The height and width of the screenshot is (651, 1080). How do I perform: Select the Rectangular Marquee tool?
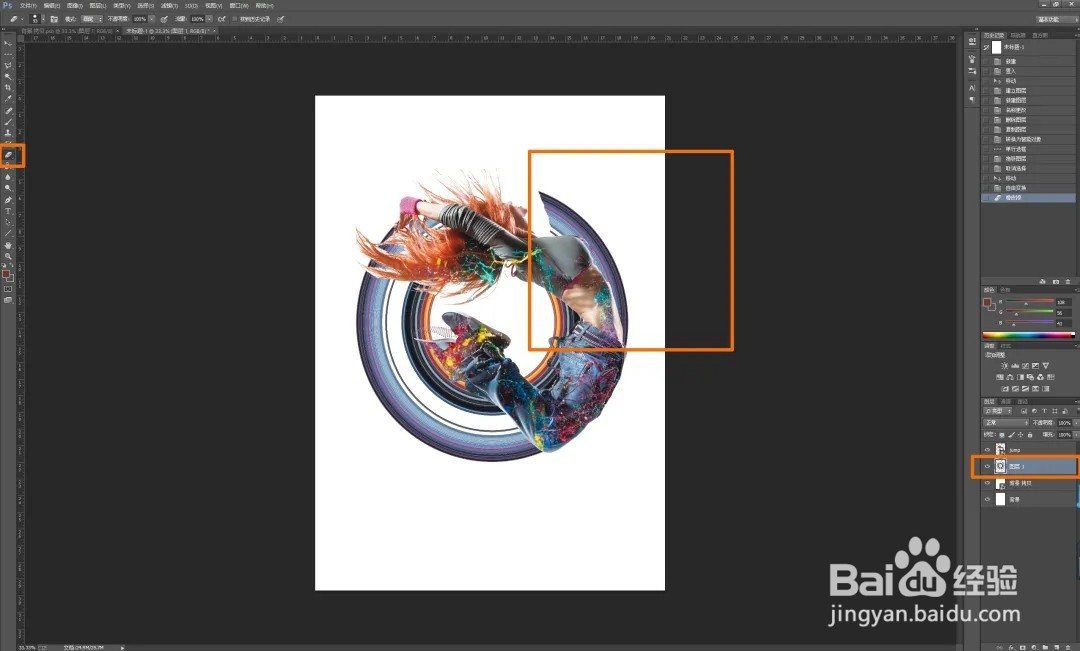tap(8, 54)
